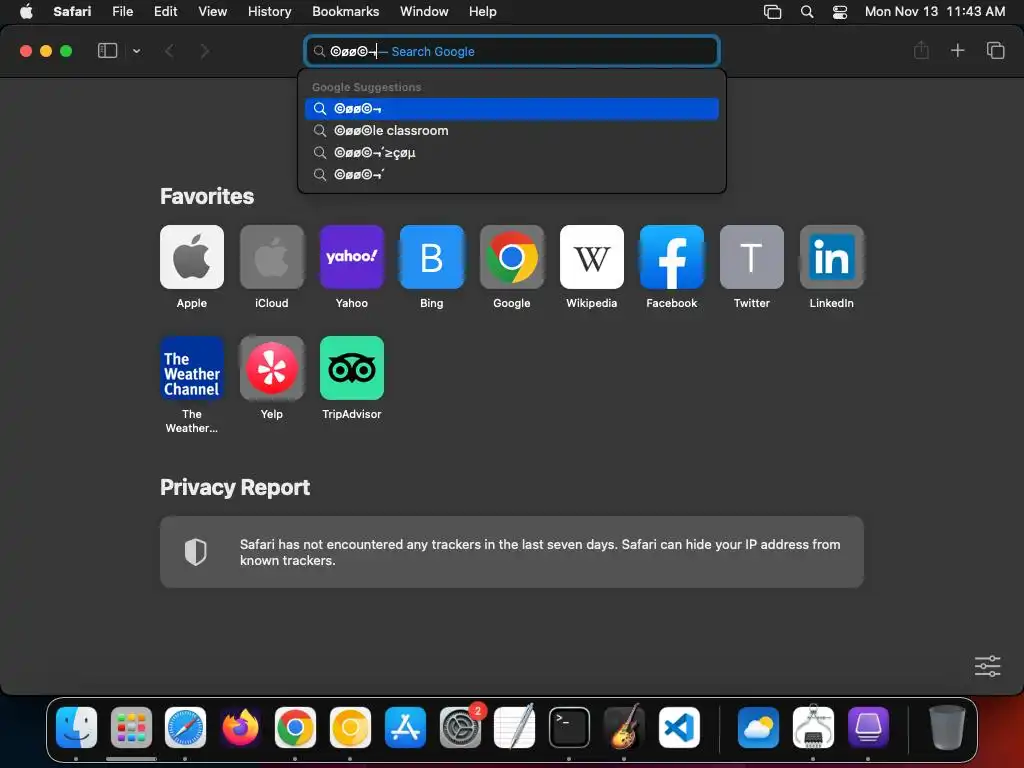The image size is (1024, 768).
Task: Click the date and time in menu bar
Action: [x=935, y=11]
